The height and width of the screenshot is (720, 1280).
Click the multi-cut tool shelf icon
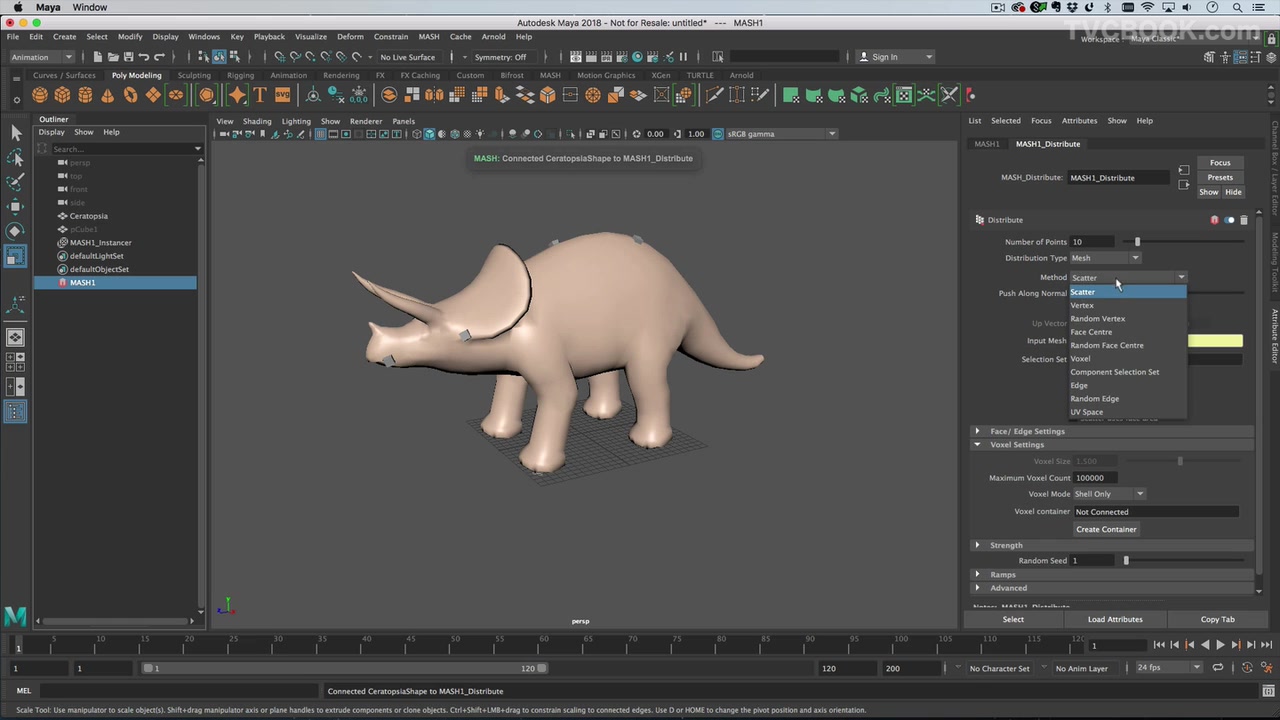tap(714, 95)
